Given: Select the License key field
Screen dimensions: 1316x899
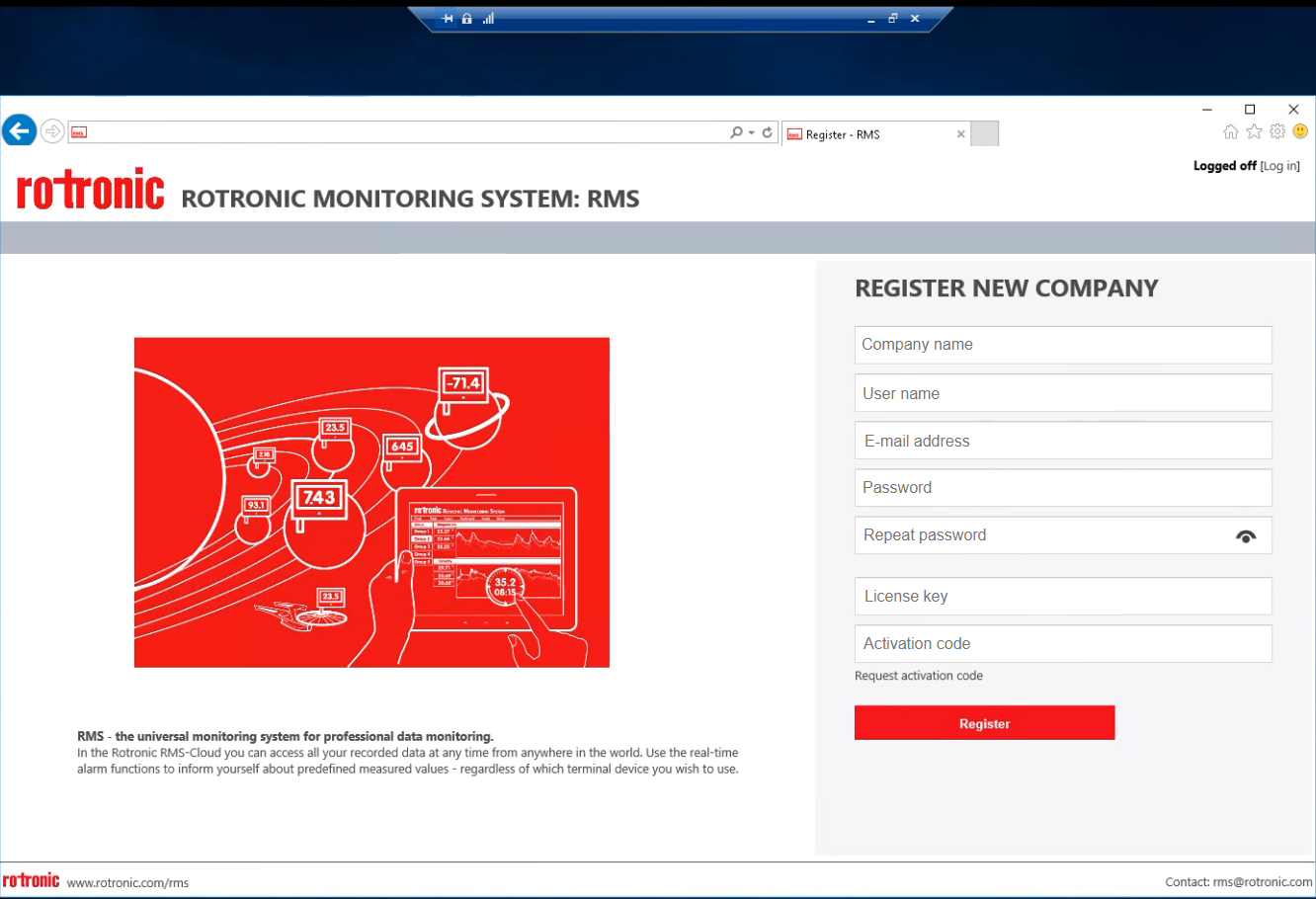Looking at the screenshot, I should pos(1063,597).
